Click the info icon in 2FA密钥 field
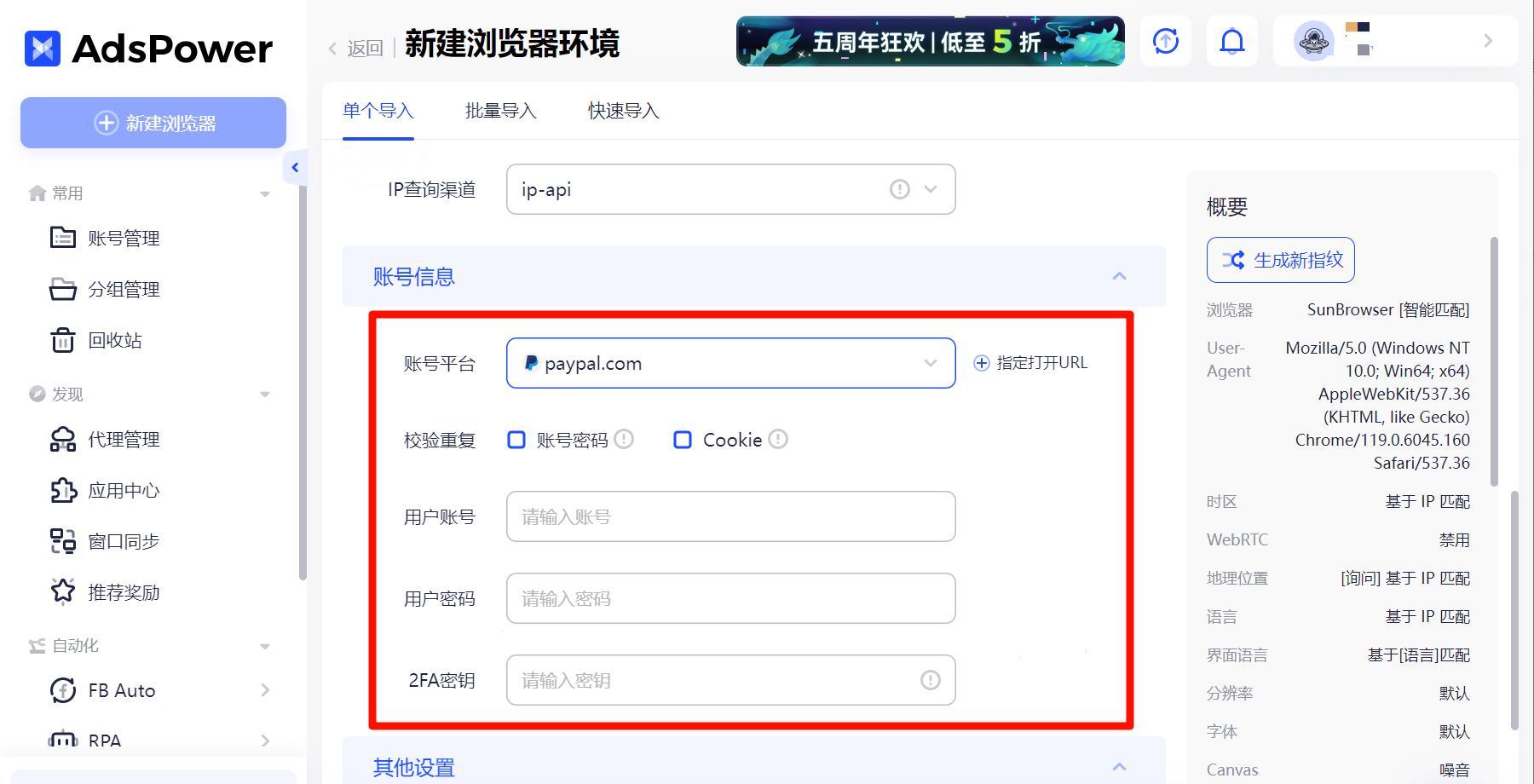This screenshot has width=1534, height=784. click(x=930, y=680)
